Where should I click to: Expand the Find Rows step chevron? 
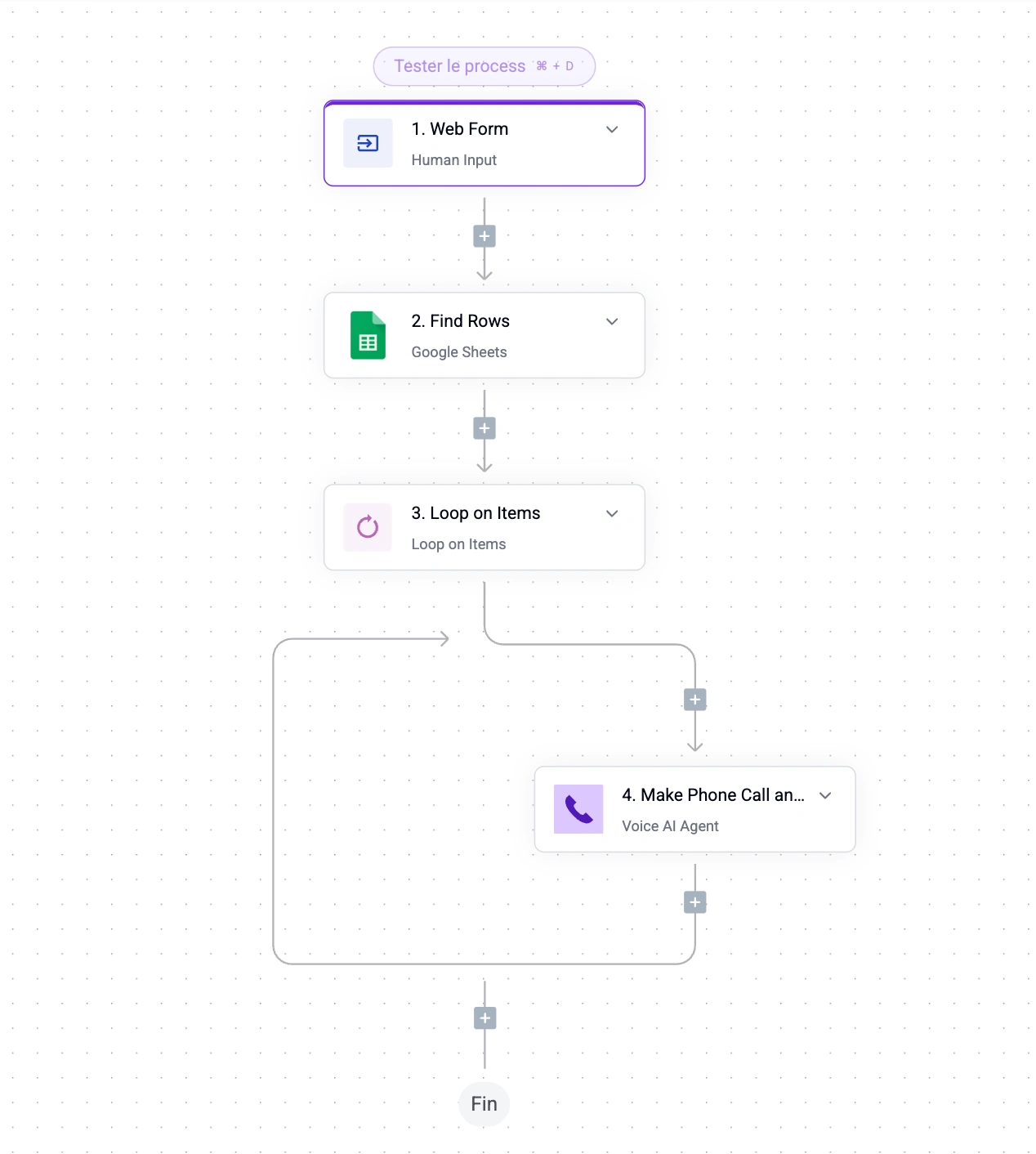tap(612, 321)
